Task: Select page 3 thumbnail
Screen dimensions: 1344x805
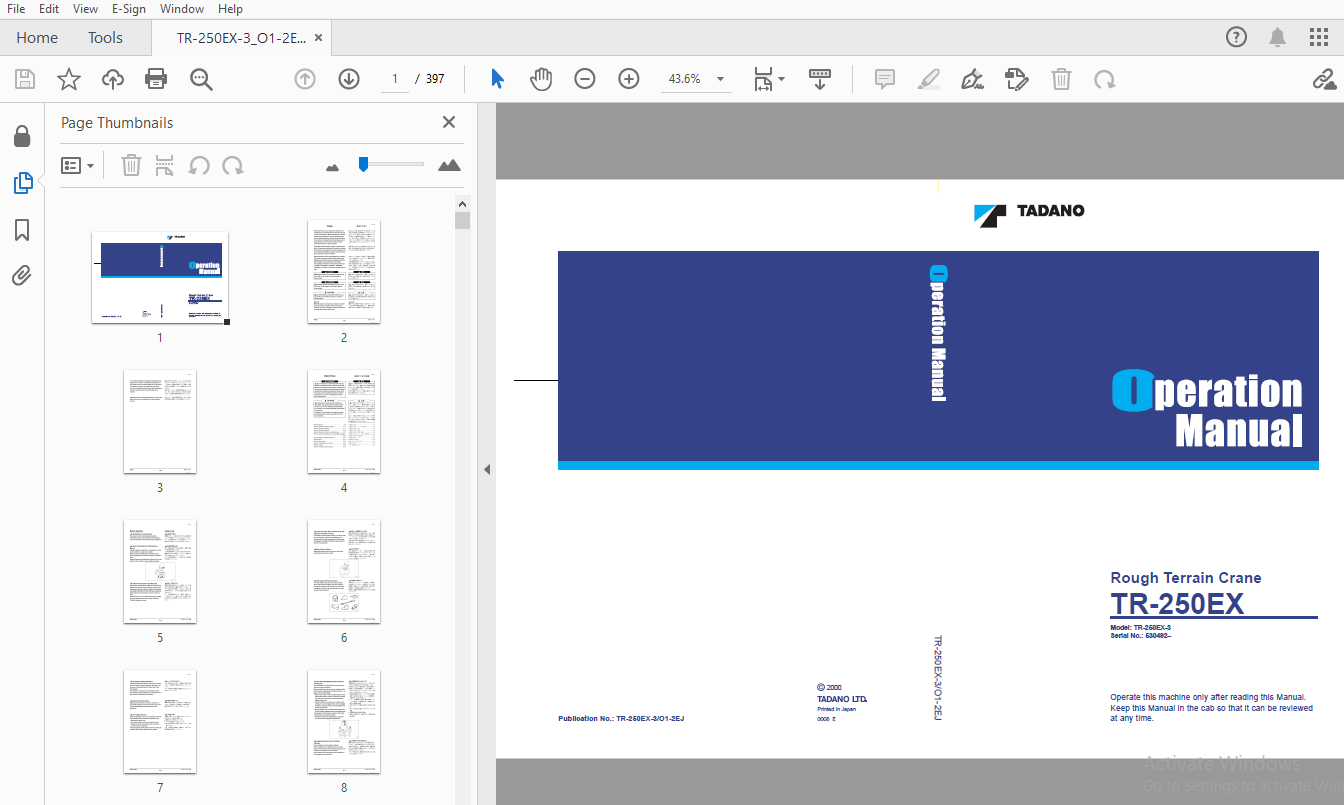Action: tap(160, 422)
